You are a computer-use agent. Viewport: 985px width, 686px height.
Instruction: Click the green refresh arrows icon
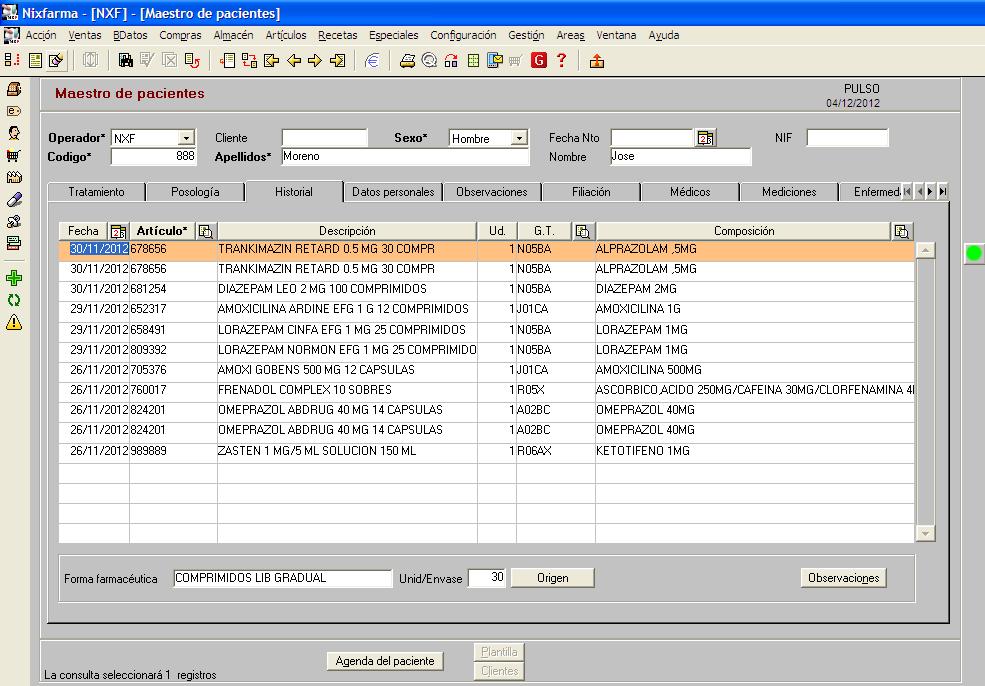[14, 300]
